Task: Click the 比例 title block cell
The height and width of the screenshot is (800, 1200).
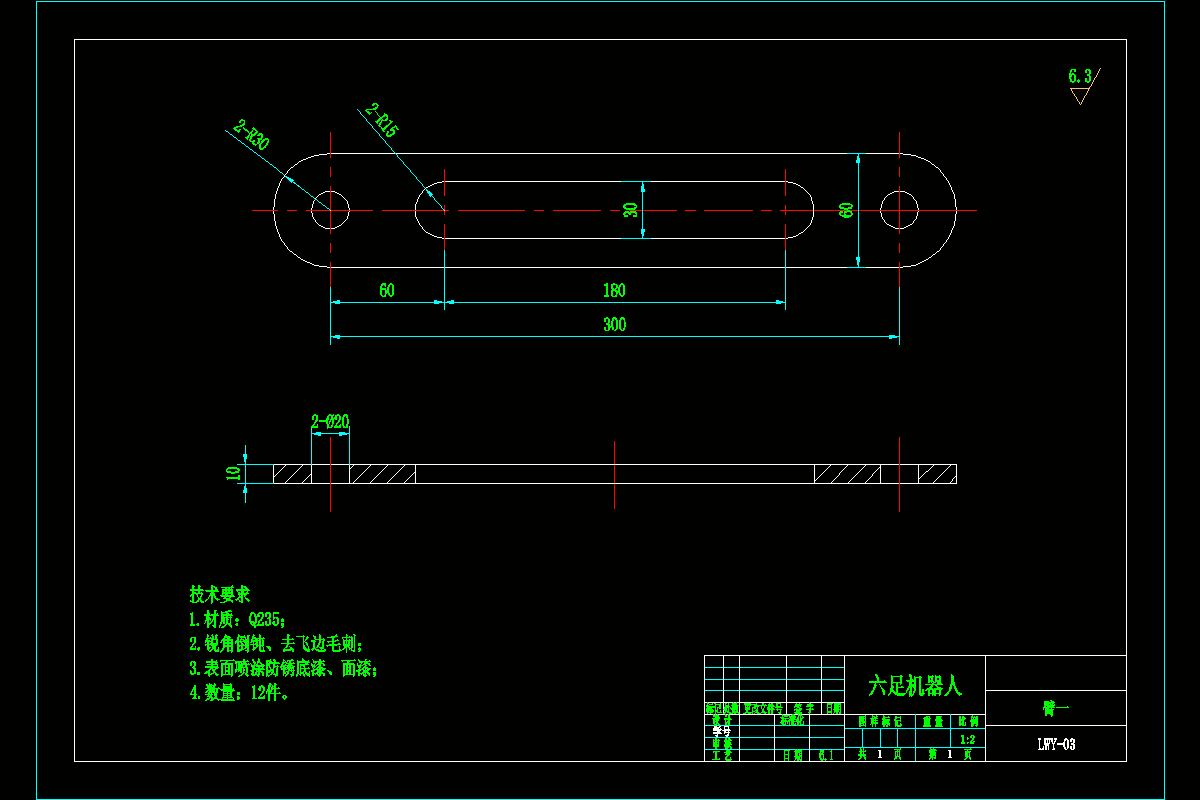Action: [x=968, y=721]
